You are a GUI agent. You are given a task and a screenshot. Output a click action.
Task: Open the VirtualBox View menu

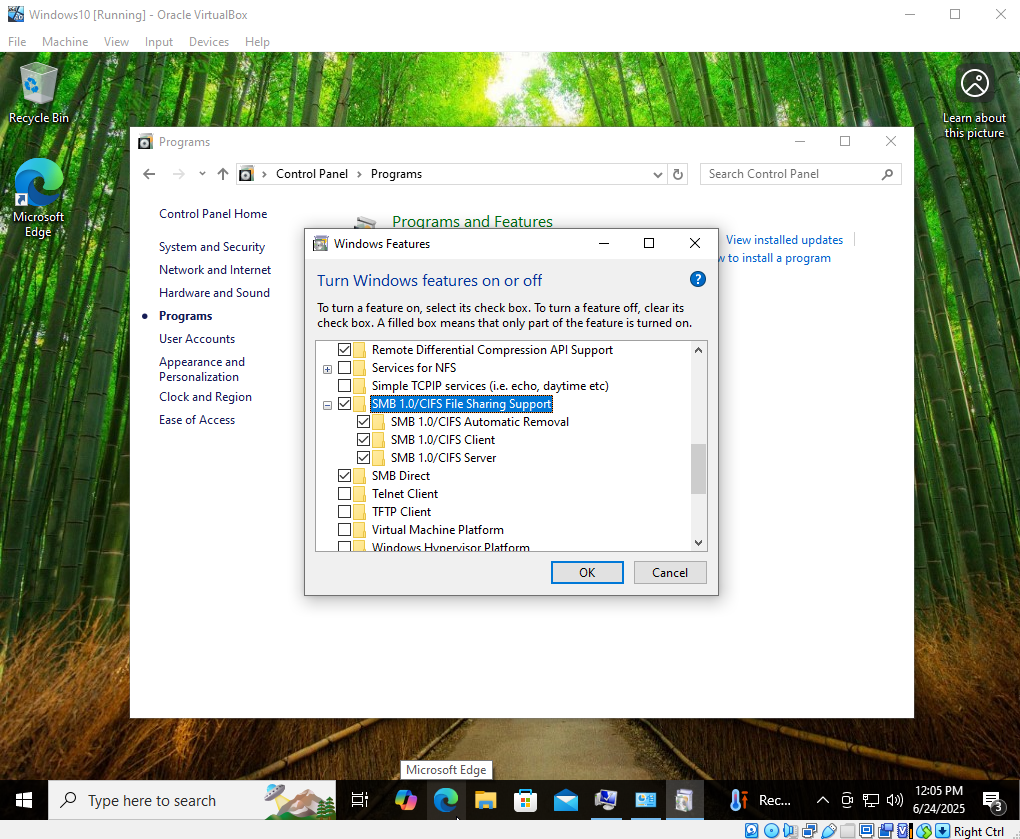click(x=116, y=42)
